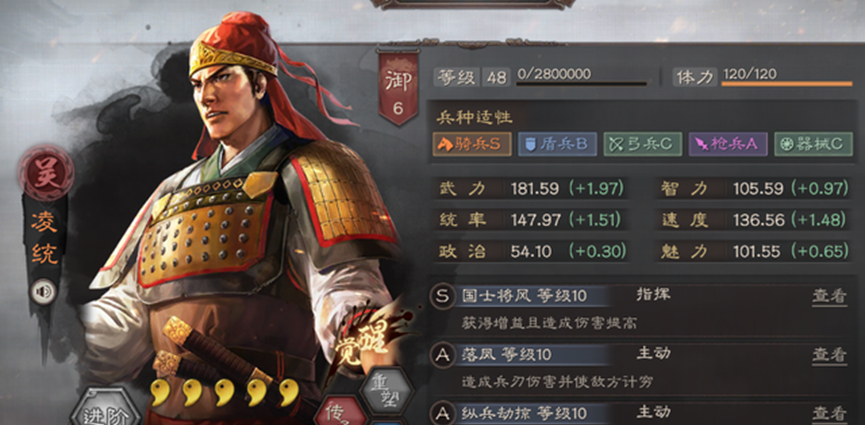Click the five golden star rating
865x425 pixels.
click(225, 392)
